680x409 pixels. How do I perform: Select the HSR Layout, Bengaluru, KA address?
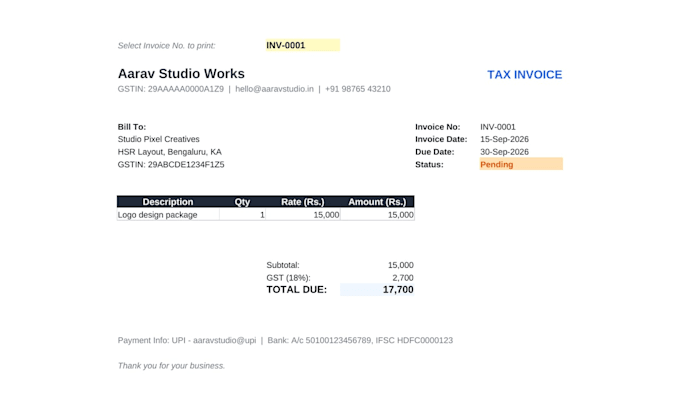170,152
